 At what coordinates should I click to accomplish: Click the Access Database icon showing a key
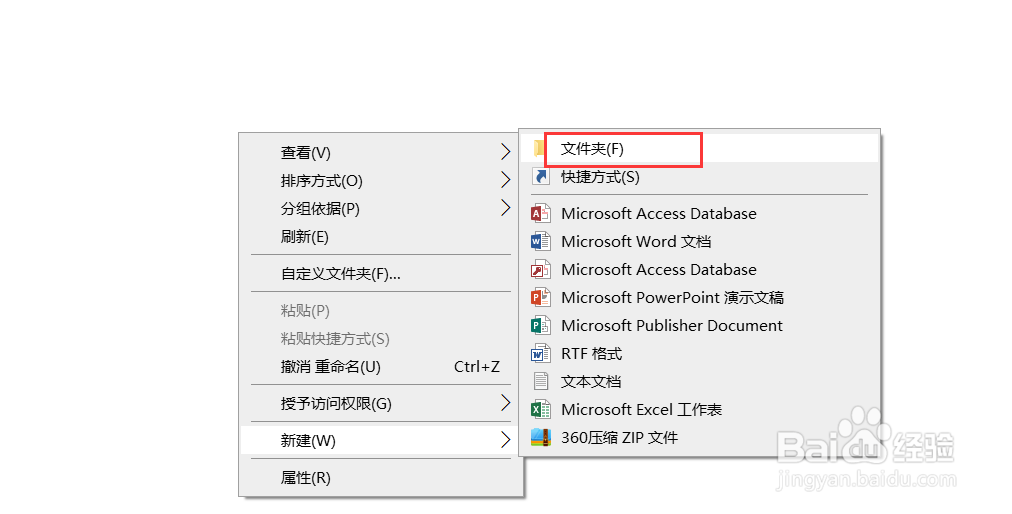540,269
